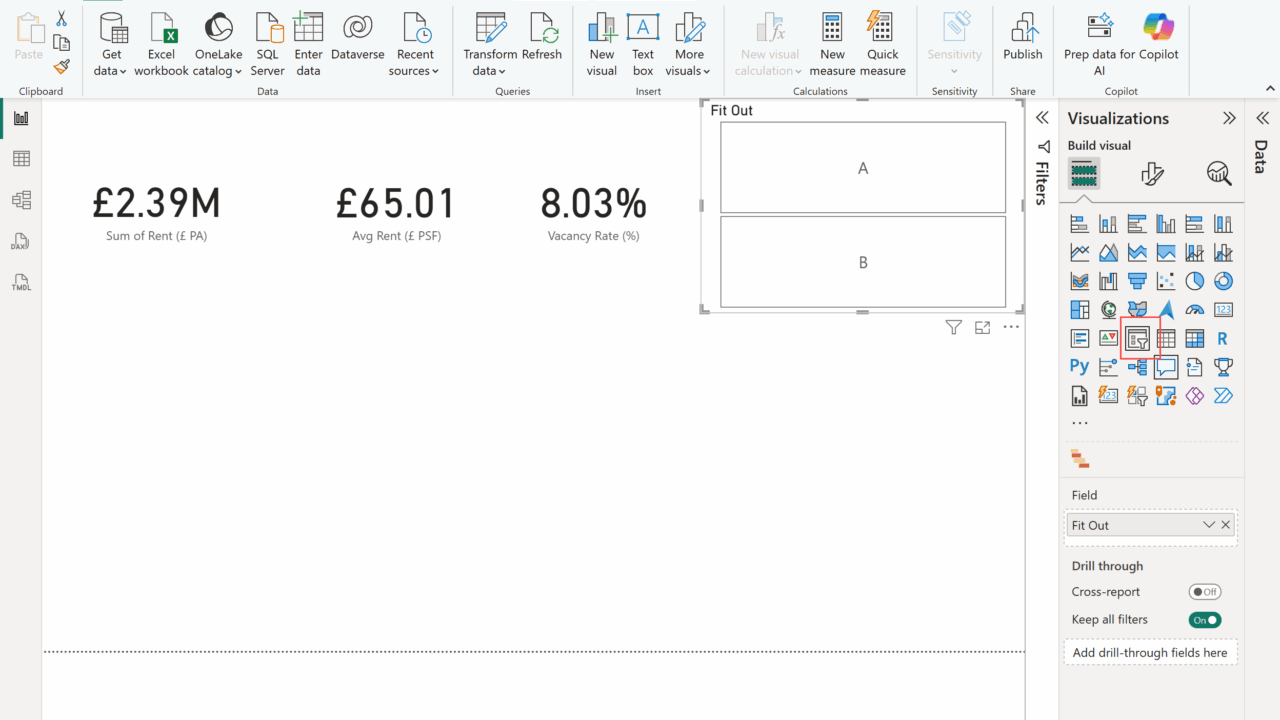Connect to SQL Server
Image resolution: width=1280 pixels, height=720 pixels.
click(x=268, y=44)
